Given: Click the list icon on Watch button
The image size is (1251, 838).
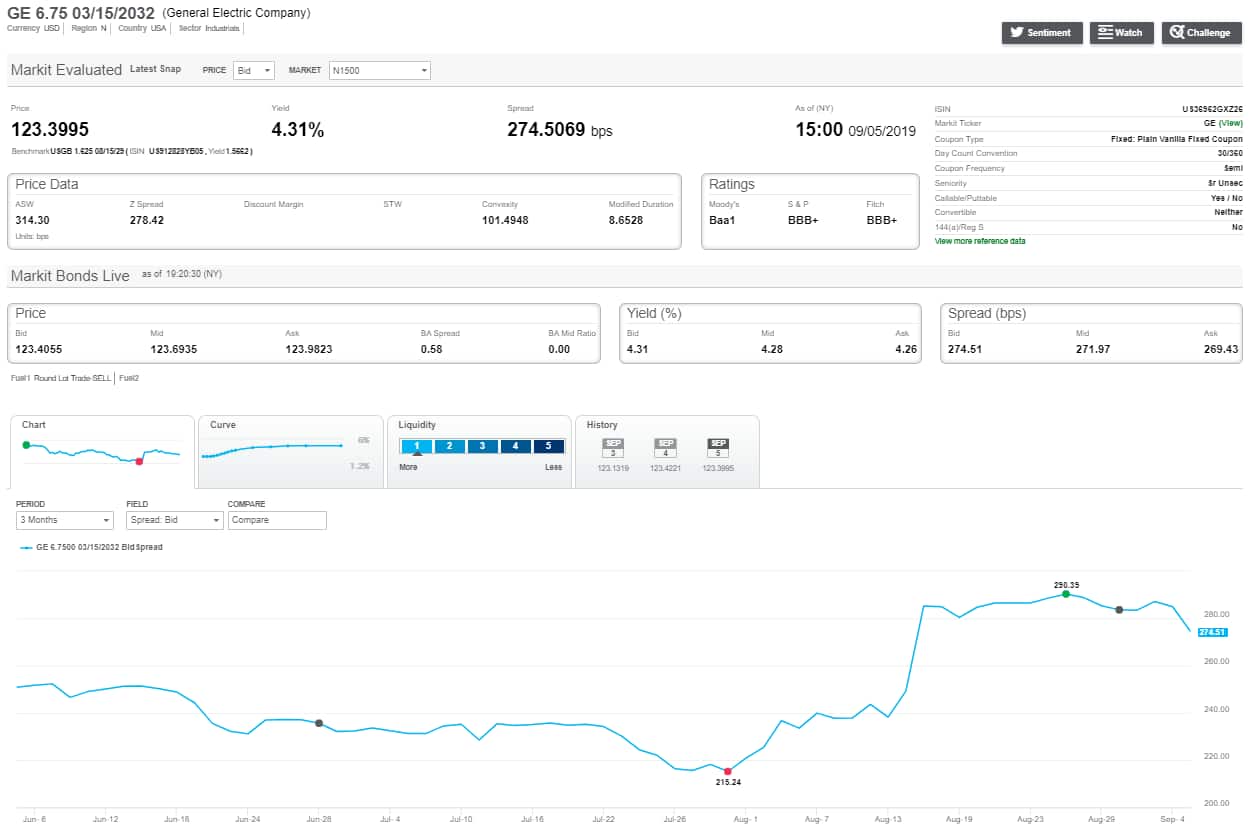Looking at the screenshot, I should tap(1105, 33).
